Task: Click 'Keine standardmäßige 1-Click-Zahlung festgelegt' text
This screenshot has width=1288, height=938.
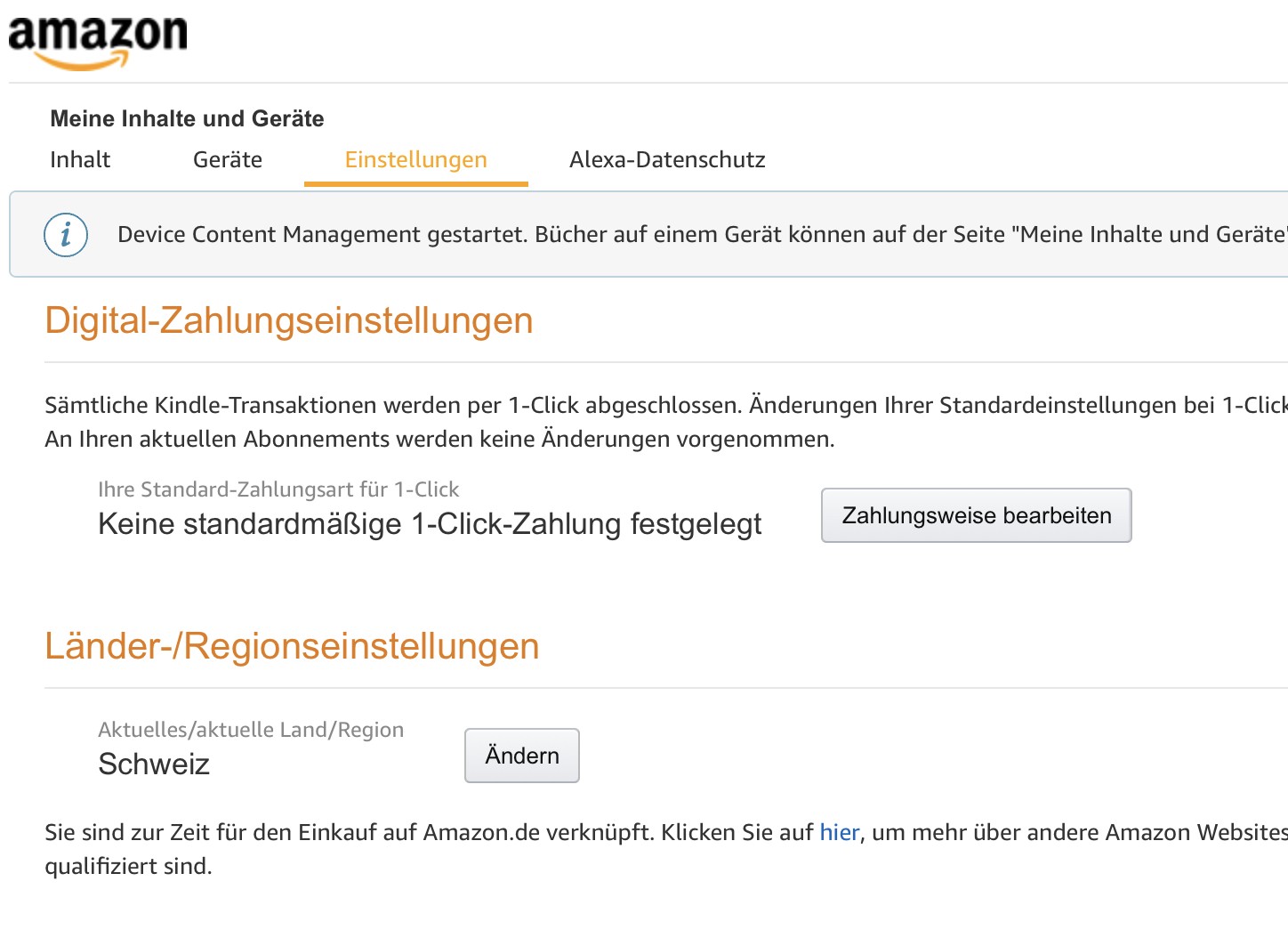Action: coord(430,524)
